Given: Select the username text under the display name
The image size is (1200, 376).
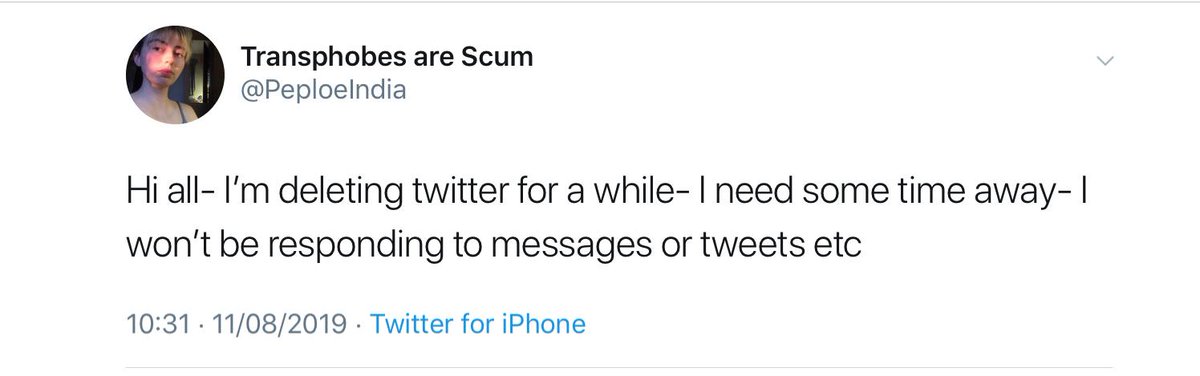Looking at the screenshot, I should [x=325, y=91].
